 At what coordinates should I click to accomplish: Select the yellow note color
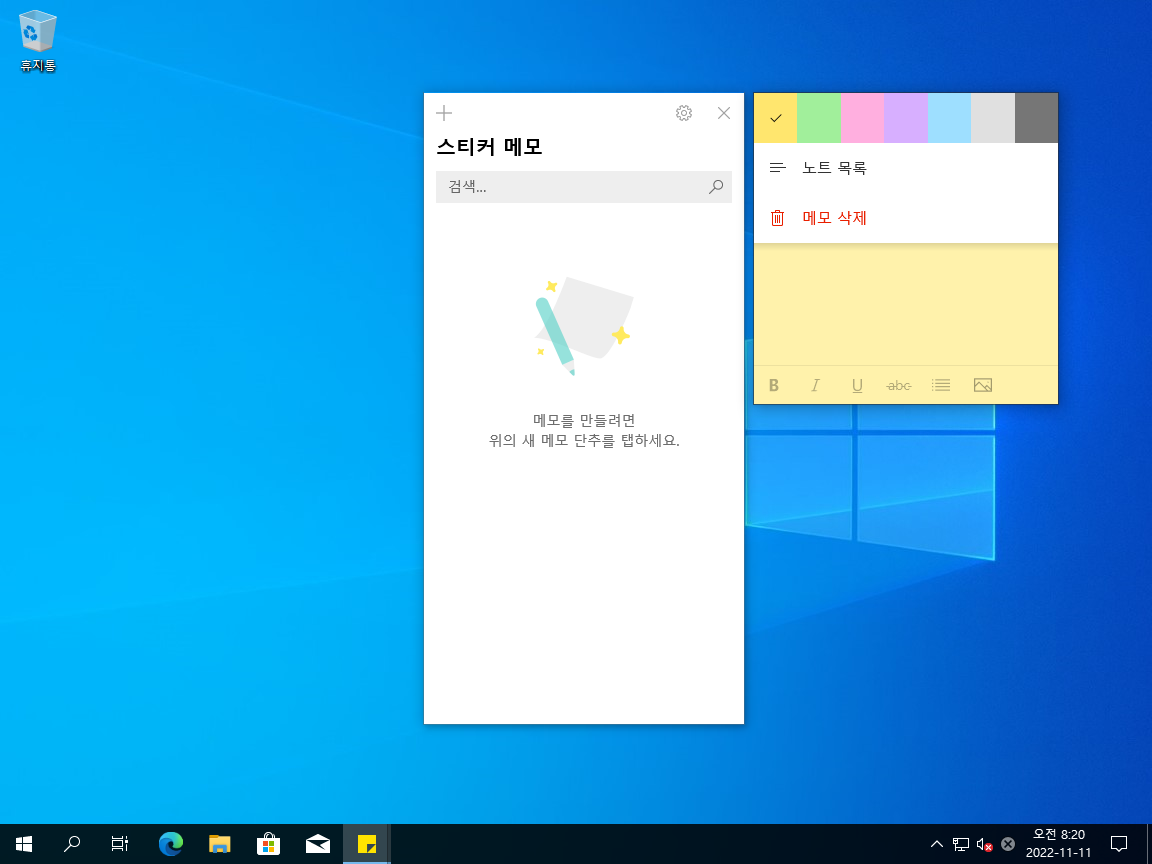pyautogui.click(x=775, y=118)
